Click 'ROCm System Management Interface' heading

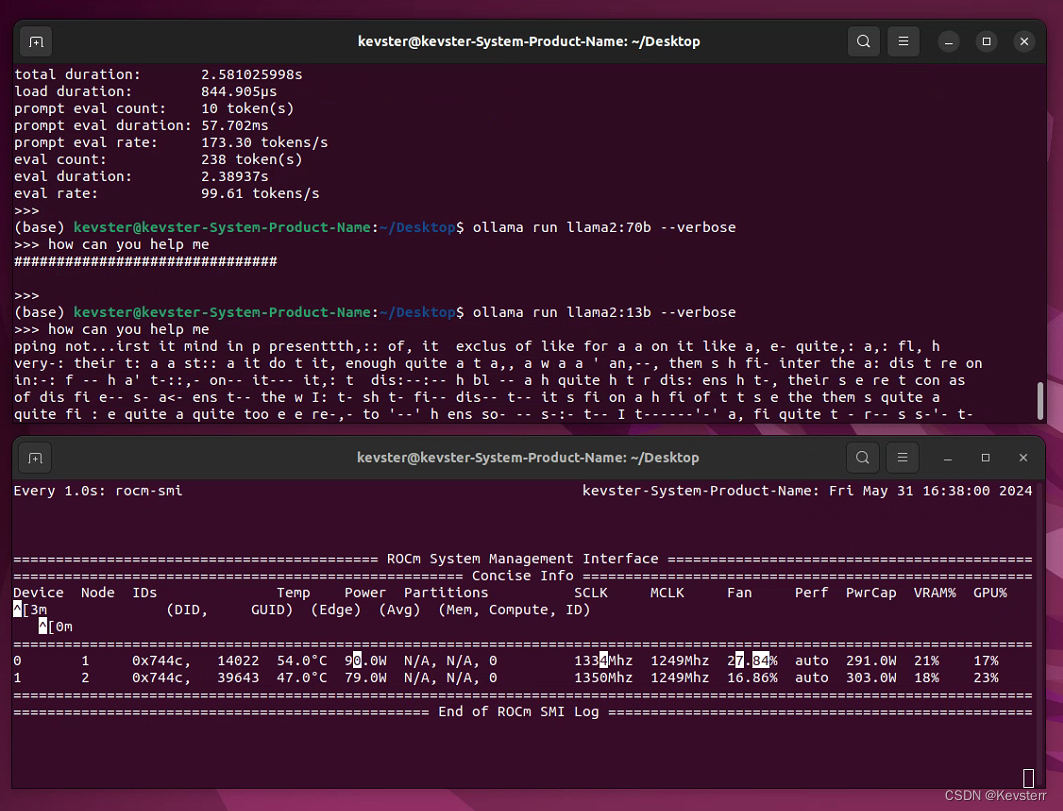[x=522, y=559]
